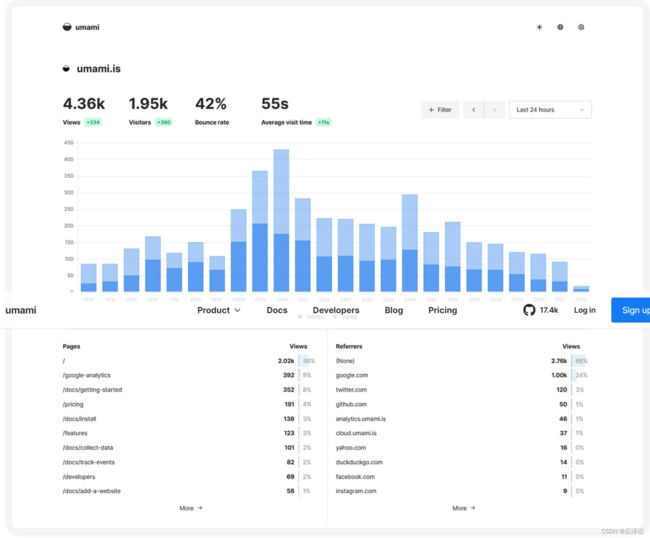Image resolution: width=650 pixels, height=538 pixels.
Task: Click the 42% Bounce rate metric
Action: point(212,111)
